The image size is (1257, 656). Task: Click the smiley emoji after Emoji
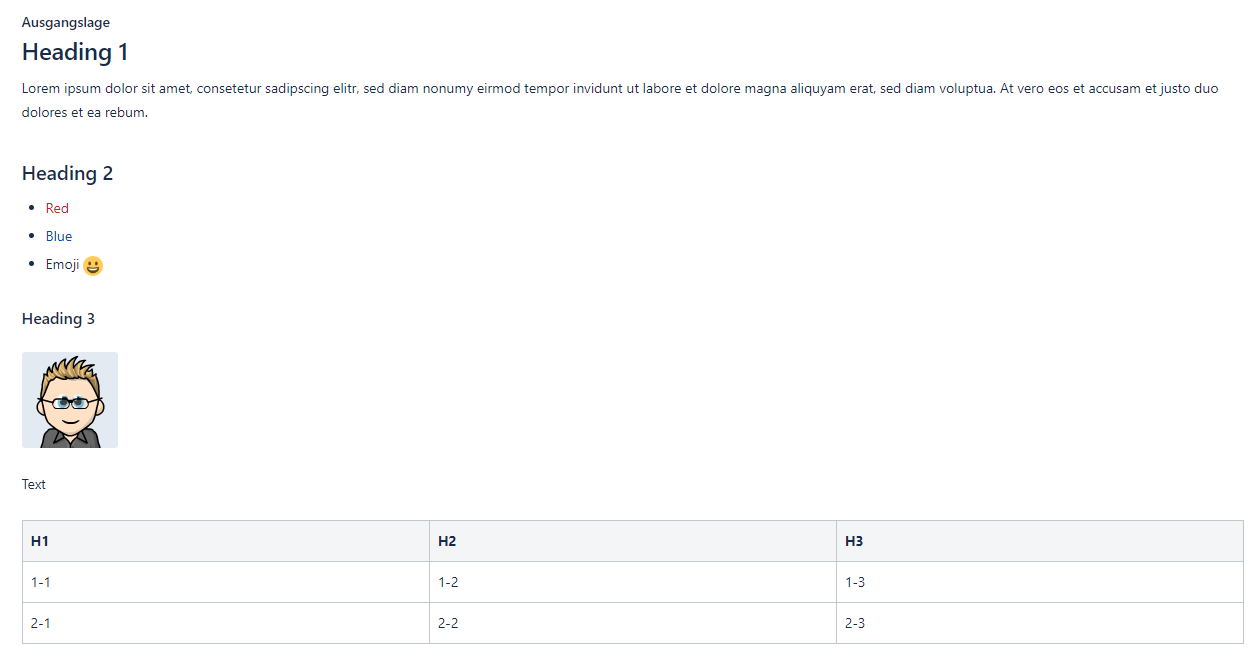pyautogui.click(x=93, y=266)
